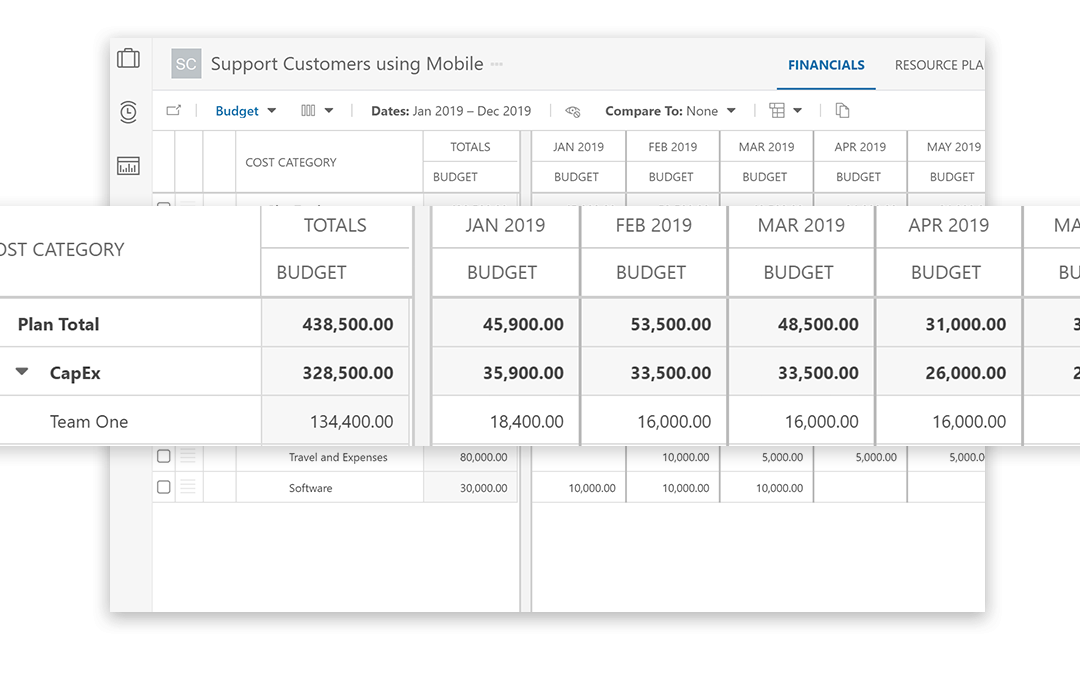Image resolution: width=1080 pixels, height=673 pixels.
Task: Open the Budget plan type dropdown
Action: [x=246, y=111]
